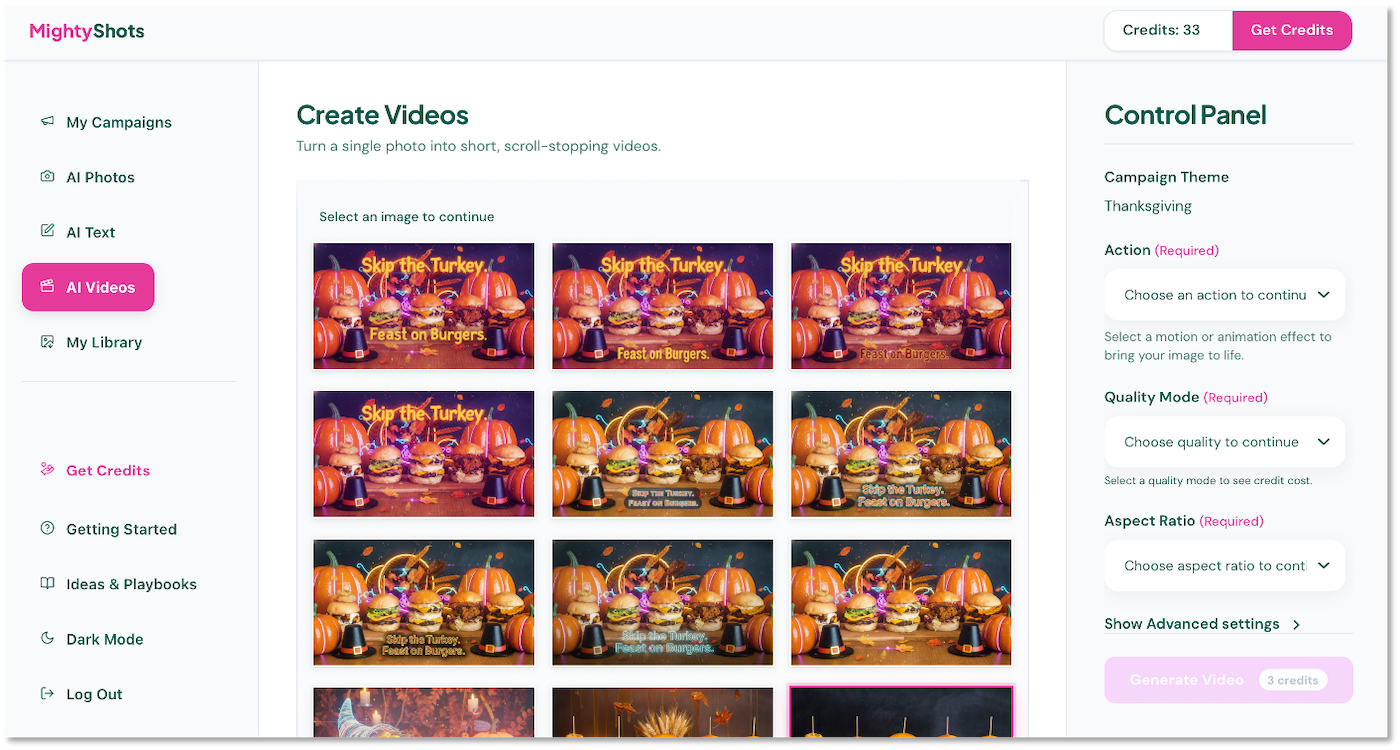Viewport: 1400px width, 750px height.
Task: Click the AI Text pencil icon
Action: pyautogui.click(x=47, y=231)
